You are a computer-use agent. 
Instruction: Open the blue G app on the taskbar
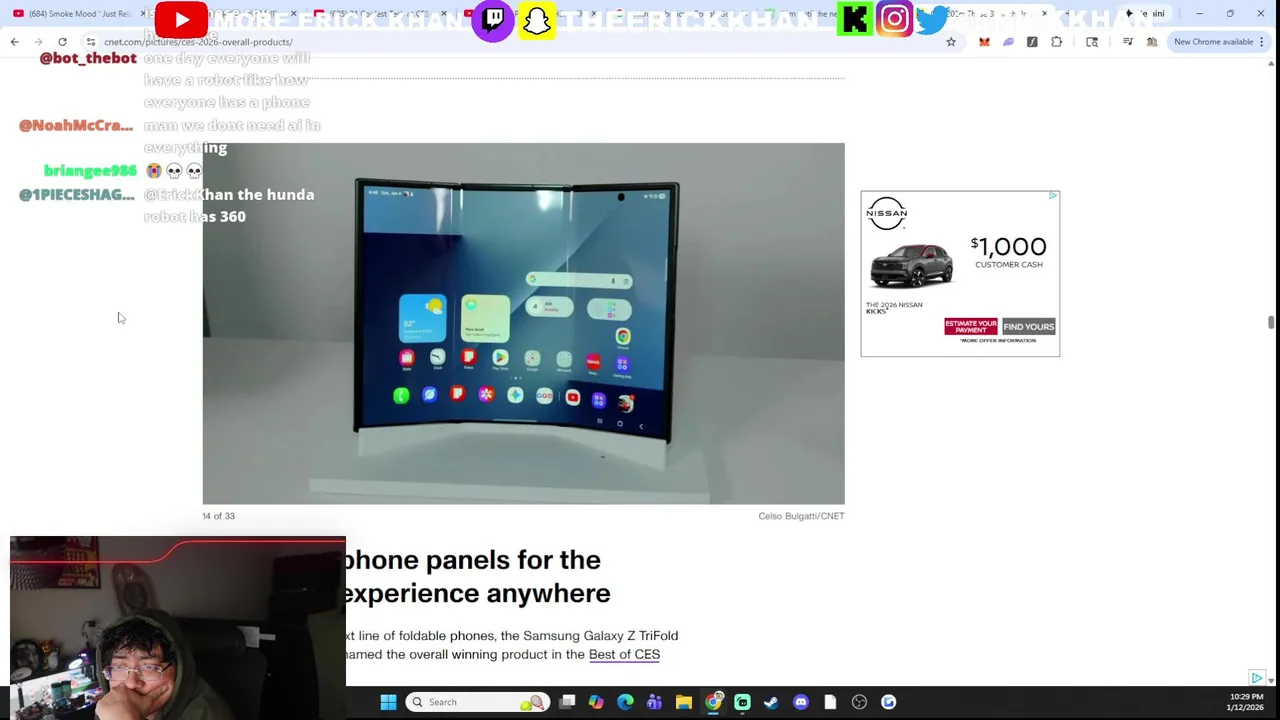point(888,702)
